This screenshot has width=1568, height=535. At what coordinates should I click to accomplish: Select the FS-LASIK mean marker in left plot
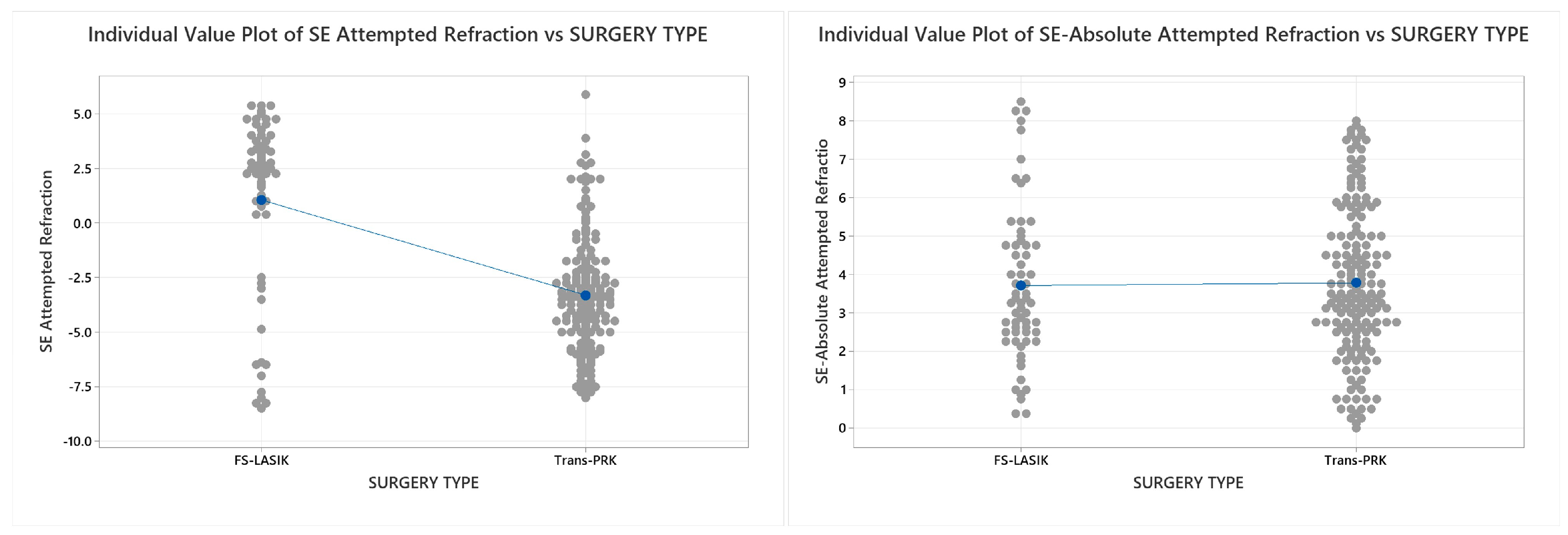[x=261, y=200]
